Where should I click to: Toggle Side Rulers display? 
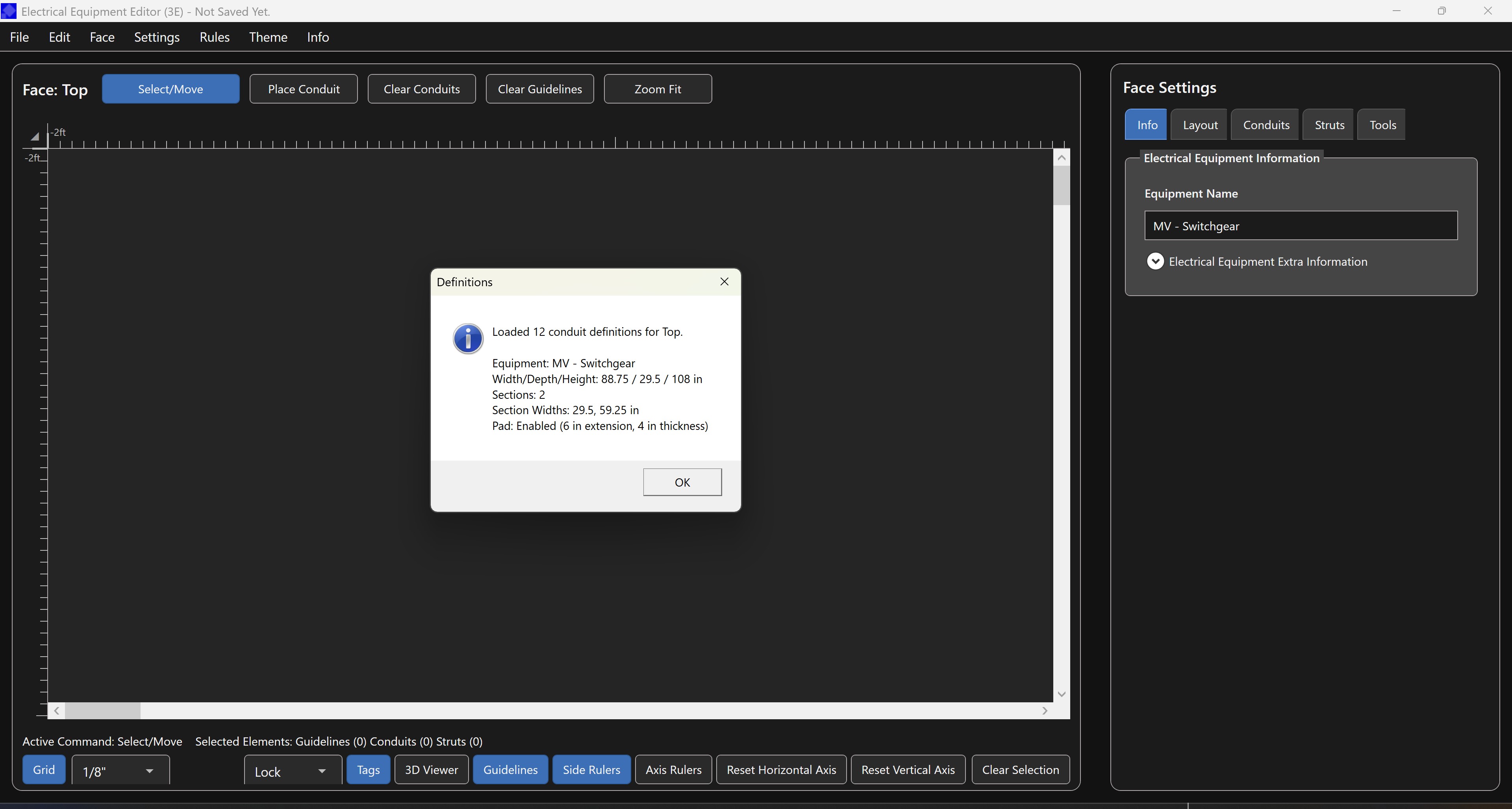(592, 769)
